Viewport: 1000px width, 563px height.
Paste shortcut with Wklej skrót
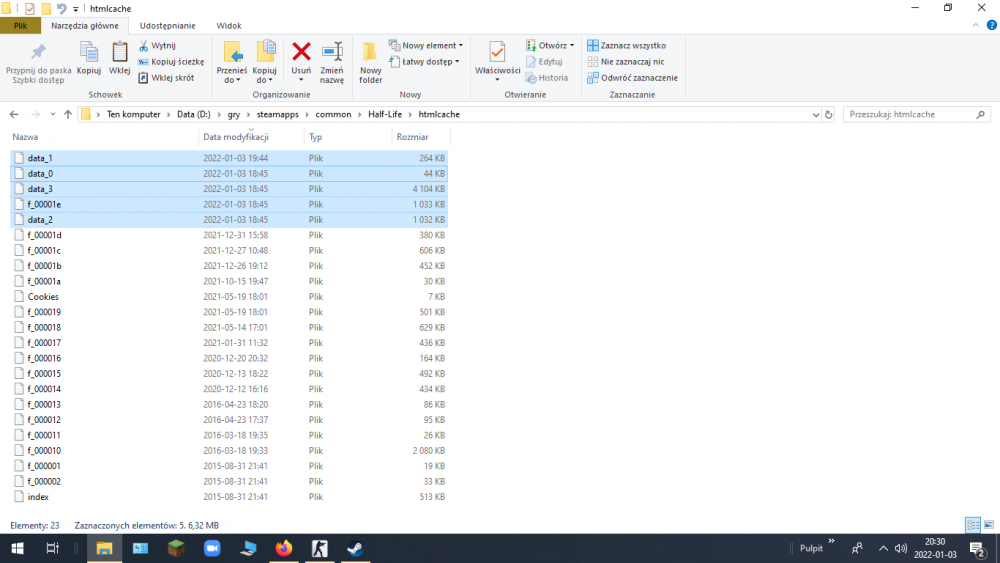(x=166, y=77)
